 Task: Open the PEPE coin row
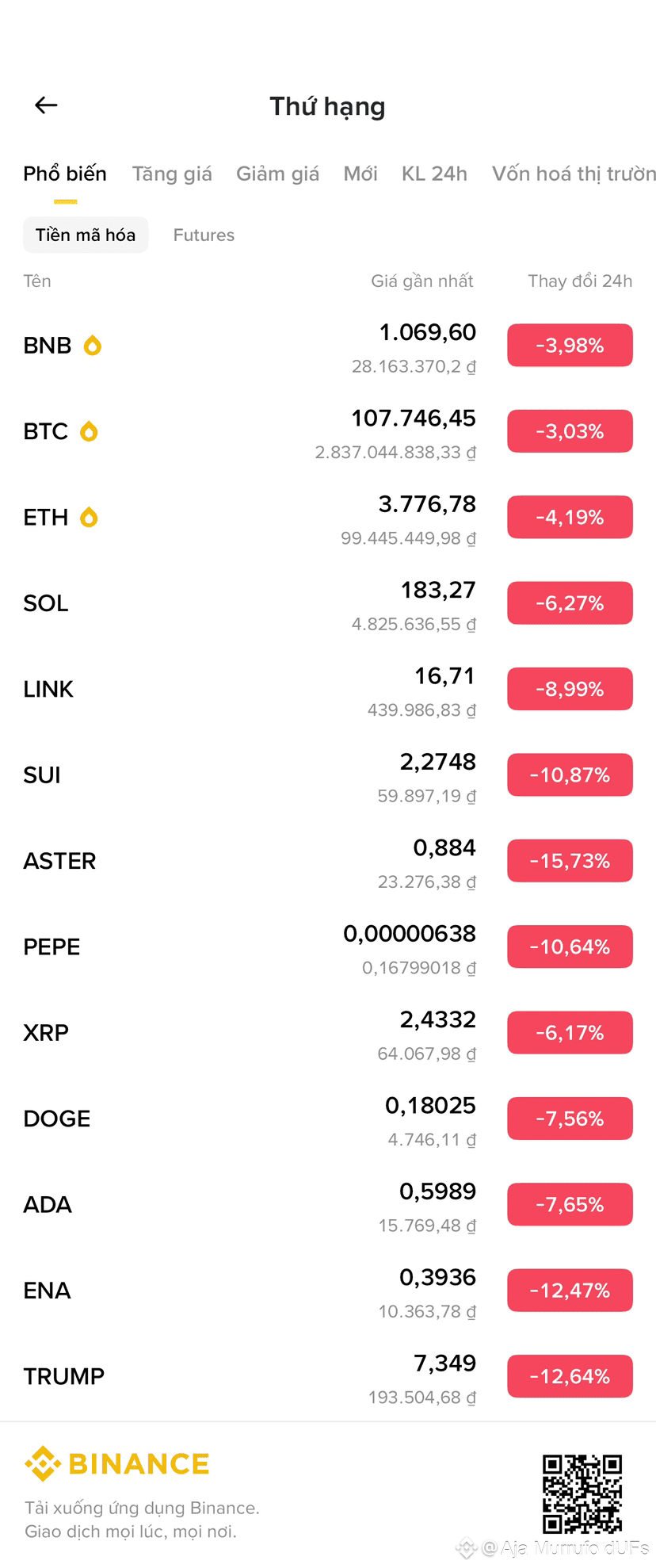coord(328,947)
